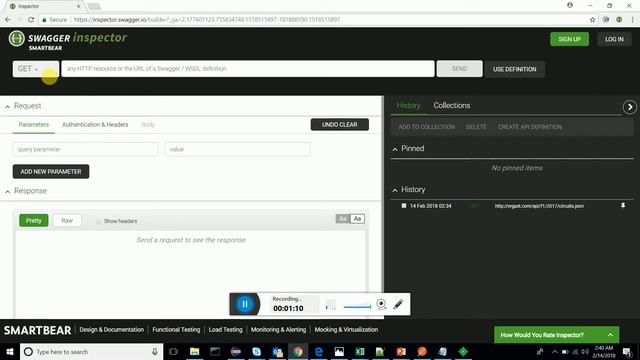
Task: Select the ergast.com history item checkbox
Action: point(404,206)
